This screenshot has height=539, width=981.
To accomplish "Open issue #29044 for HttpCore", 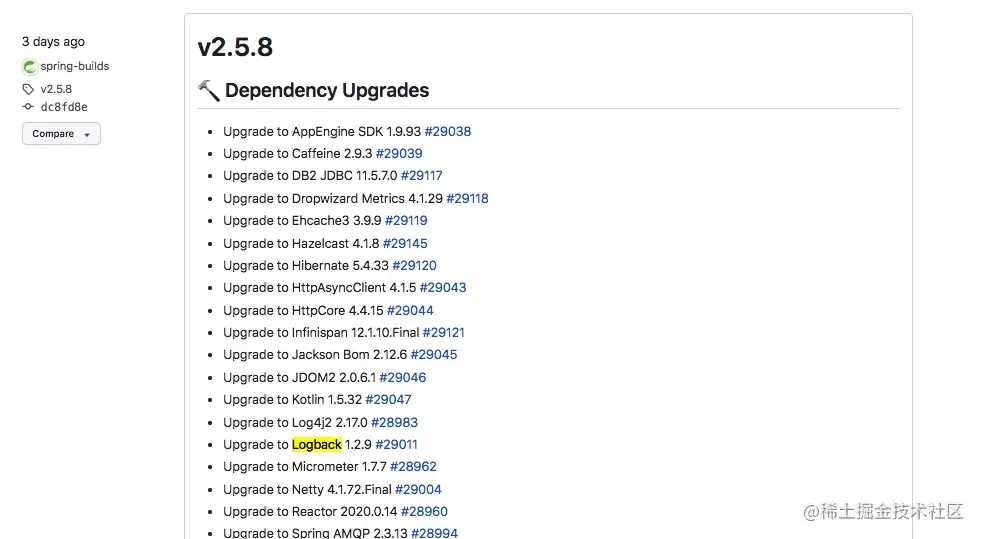I will coord(410,311).
